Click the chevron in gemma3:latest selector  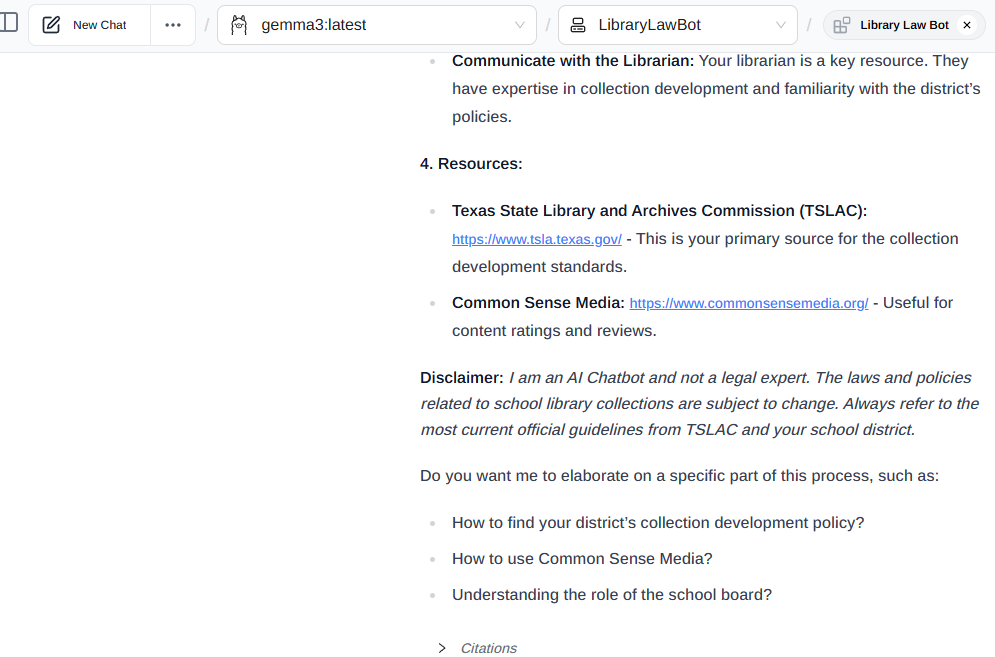point(520,25)
